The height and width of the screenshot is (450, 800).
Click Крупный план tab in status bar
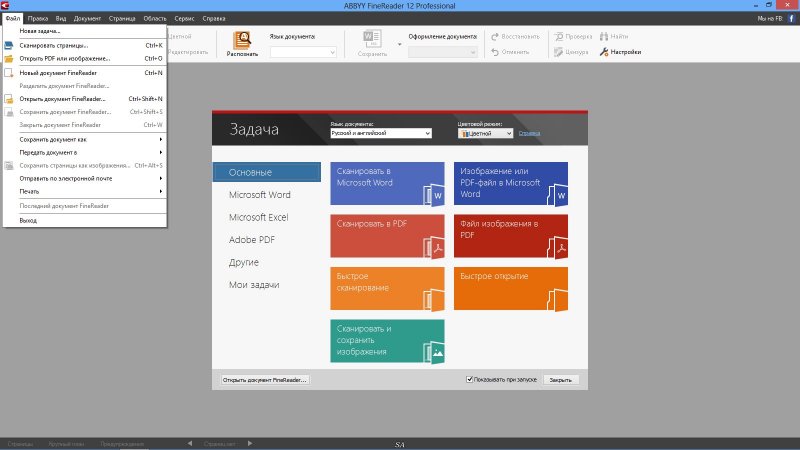click(x=66, y=444)
